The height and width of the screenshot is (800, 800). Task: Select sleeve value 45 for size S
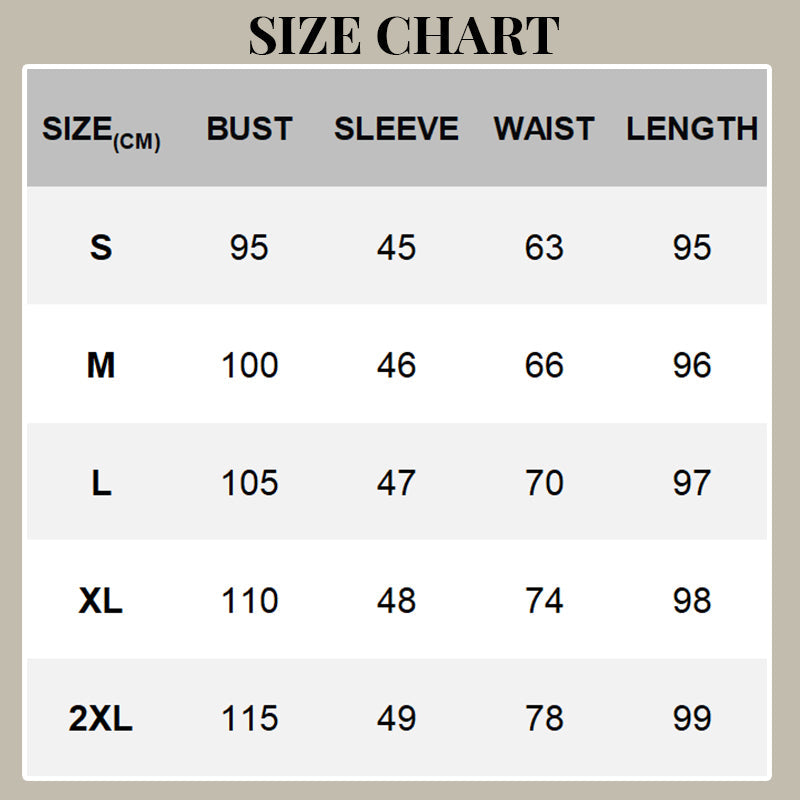(396, 247)
